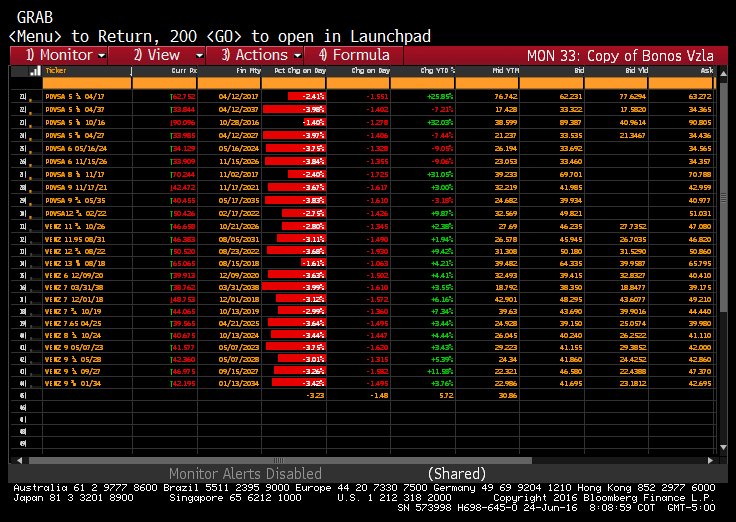Click the -1.40% percent change bar
This screenshot has height=522, width=736.
click(x=314, y=123)
